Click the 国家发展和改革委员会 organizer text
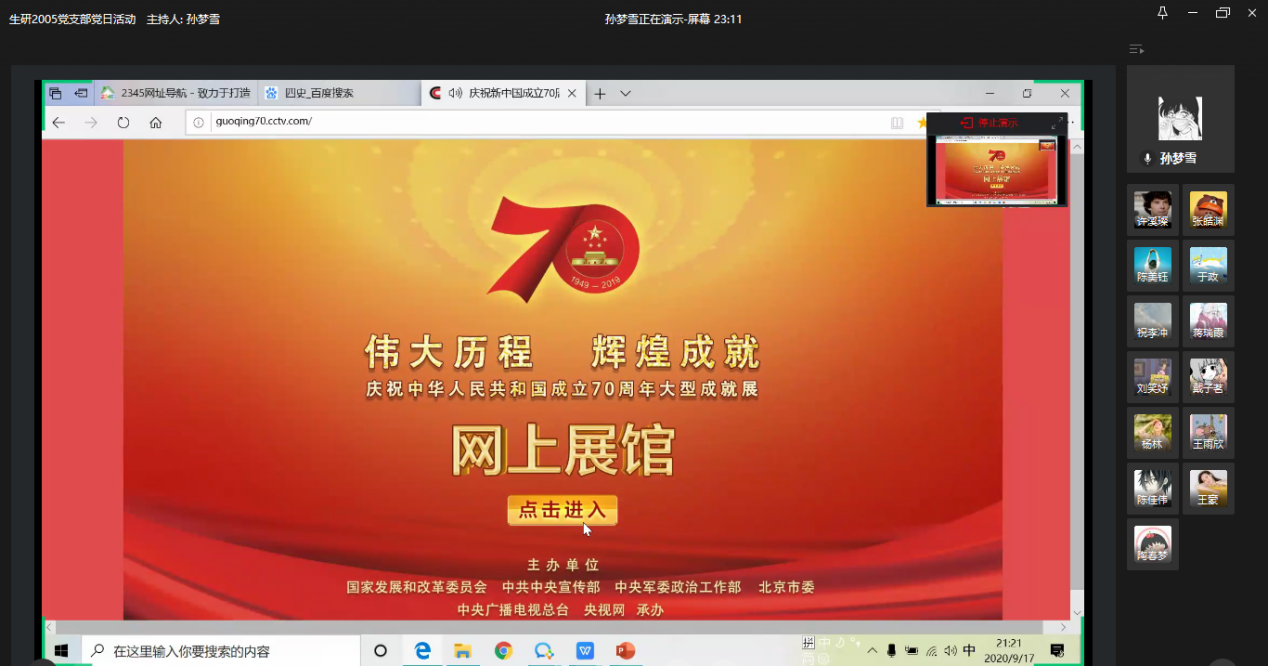 coord(417,588)
